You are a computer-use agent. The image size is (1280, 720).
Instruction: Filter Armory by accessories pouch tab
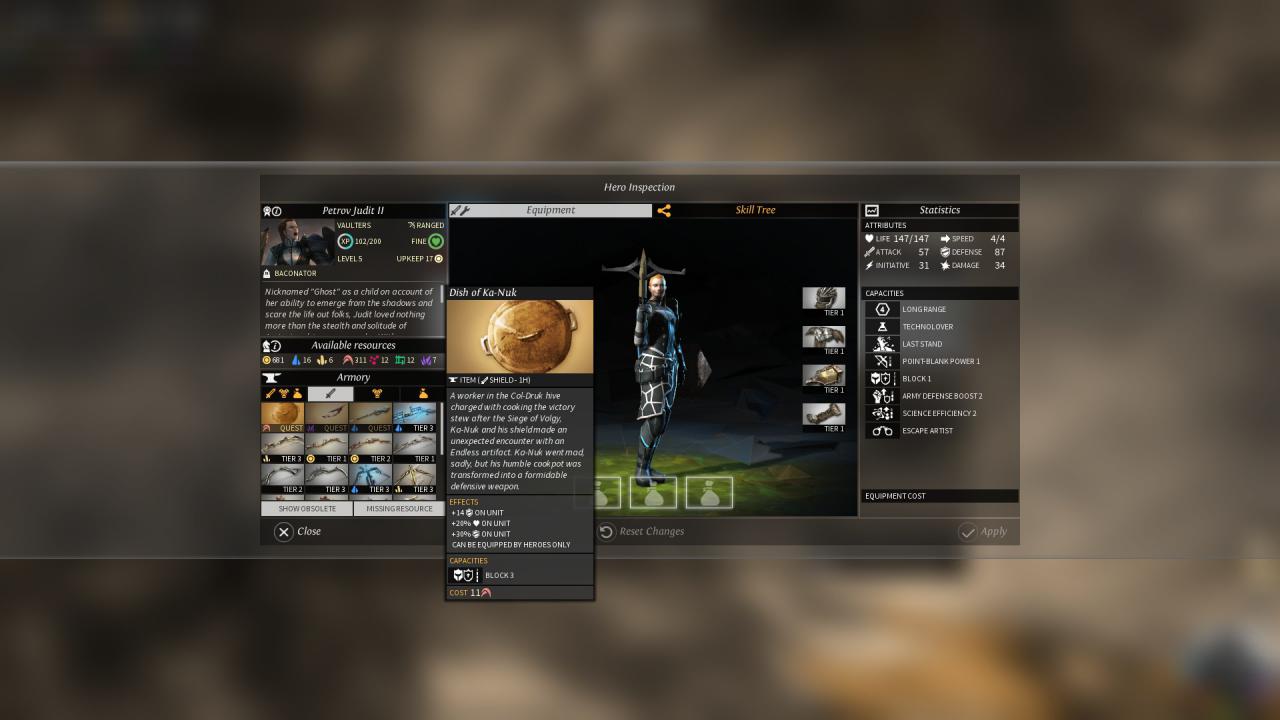[x=423, y=393]
